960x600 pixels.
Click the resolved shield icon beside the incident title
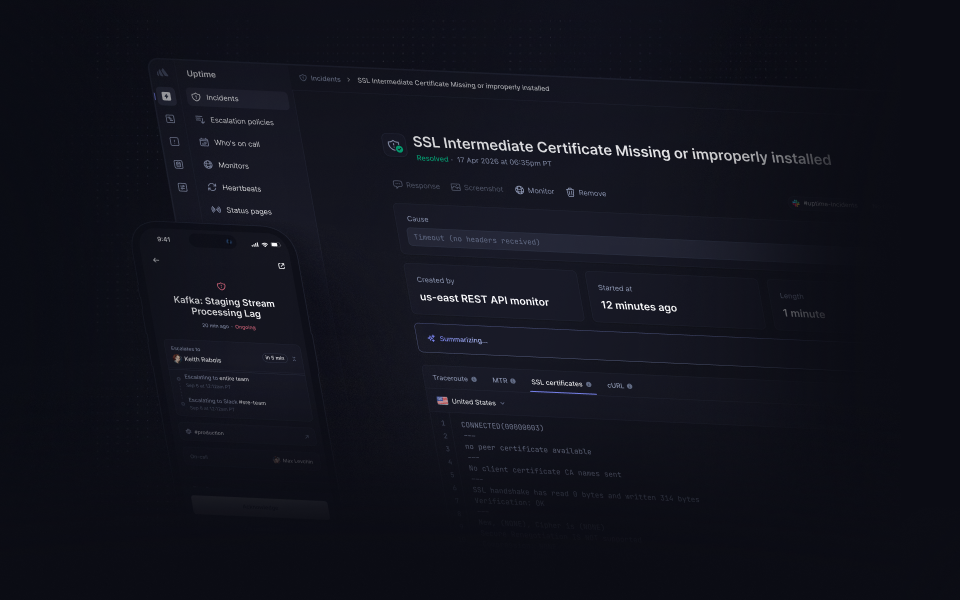pyautogui.click(x=394, y=145)
